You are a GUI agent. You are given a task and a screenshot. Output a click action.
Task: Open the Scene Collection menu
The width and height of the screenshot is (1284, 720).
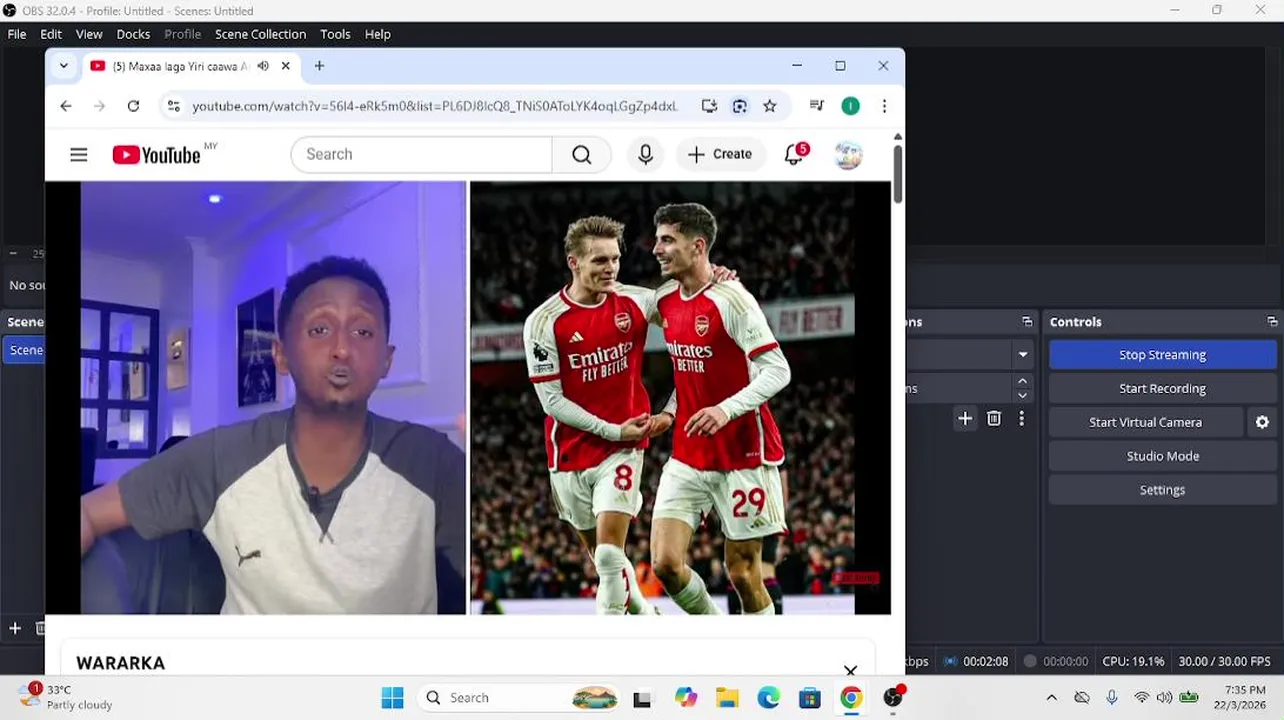click(x=260, y=34)
